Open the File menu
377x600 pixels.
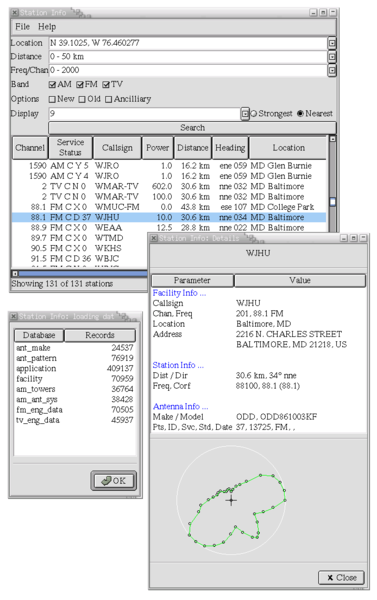(22, 27)
